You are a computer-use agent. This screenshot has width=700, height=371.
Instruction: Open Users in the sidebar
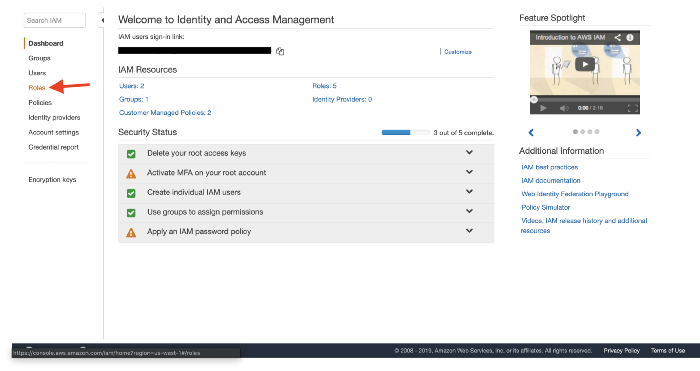(x=37, y=73)
